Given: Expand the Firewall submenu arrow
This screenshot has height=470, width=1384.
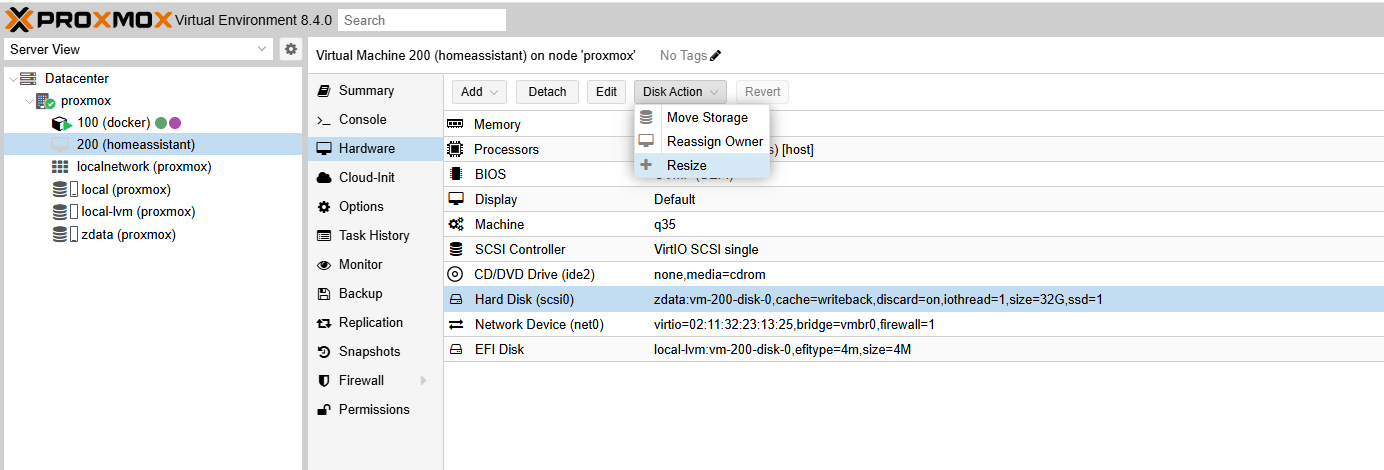Looking at the screenshot, I should coord(423,381).
